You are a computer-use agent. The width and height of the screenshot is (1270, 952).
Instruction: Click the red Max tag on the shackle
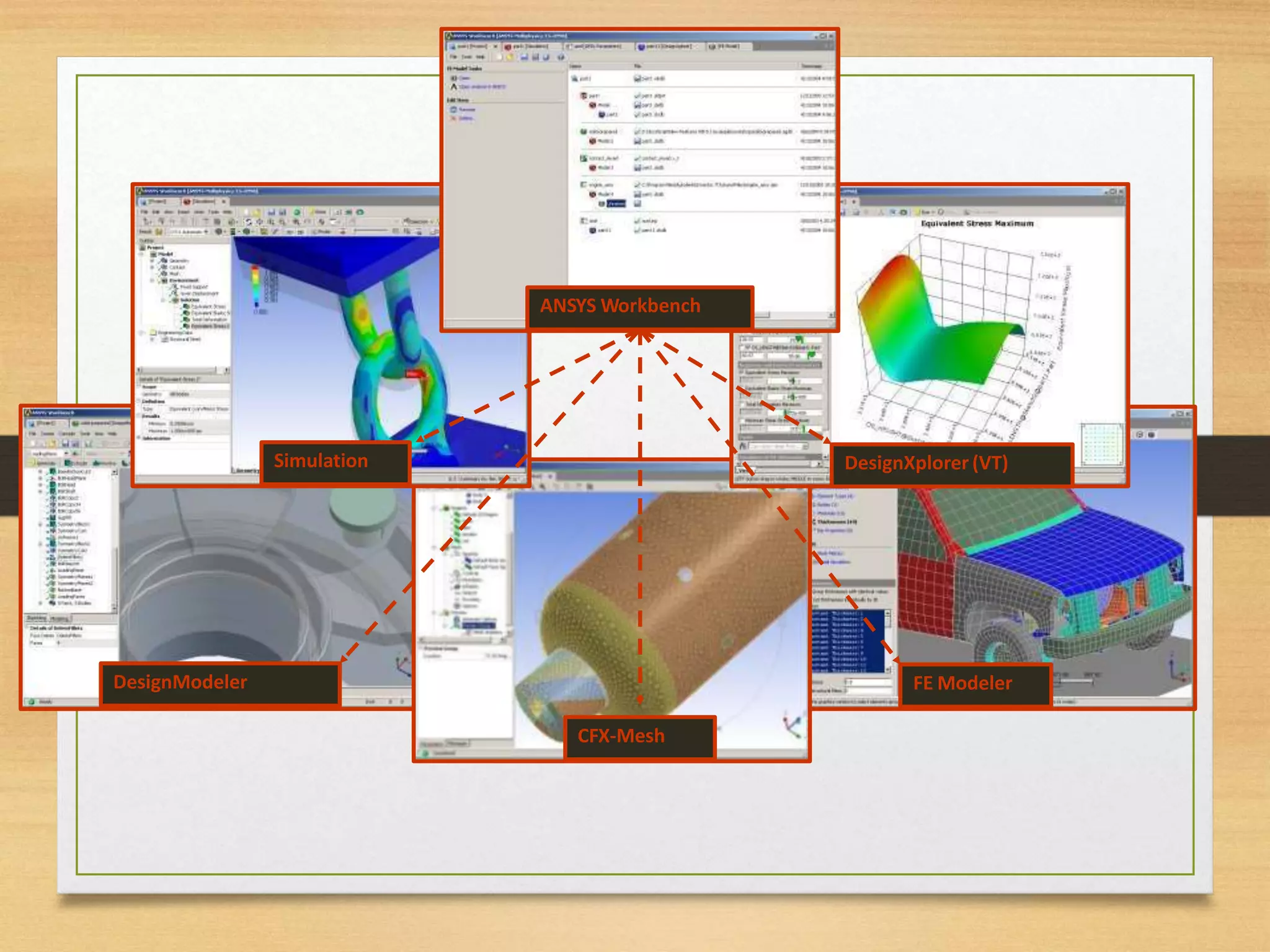coord(415,374)
